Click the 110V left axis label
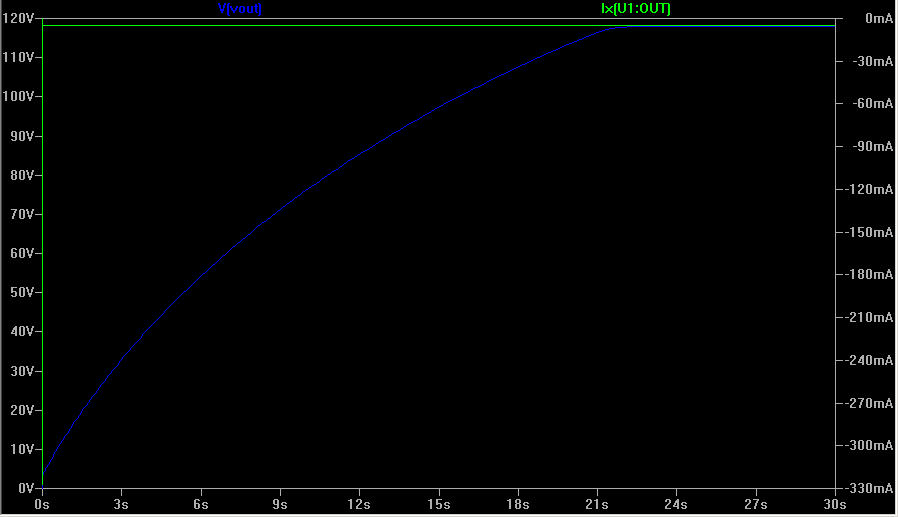 point(18,57)
